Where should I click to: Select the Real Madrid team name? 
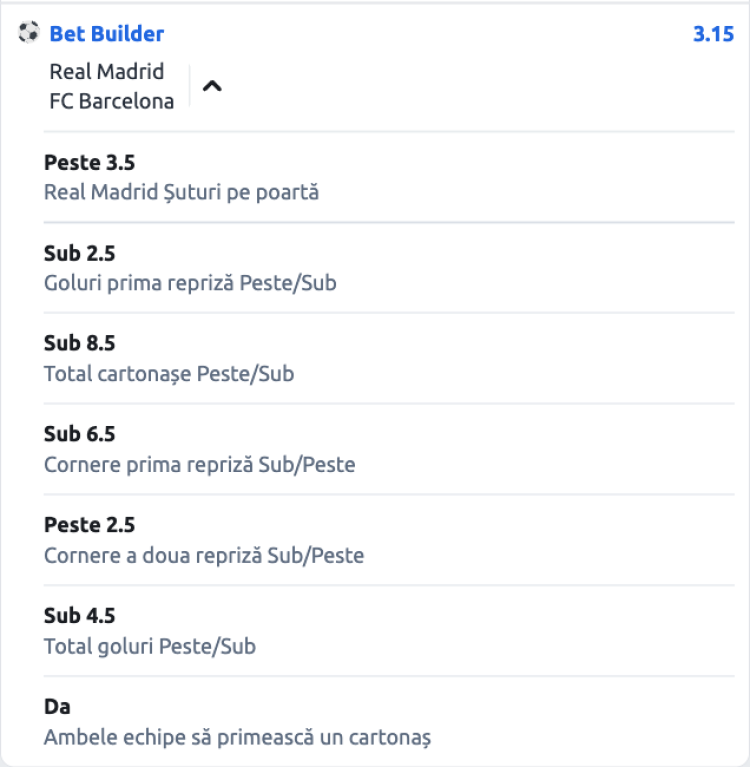pos(106,72)
